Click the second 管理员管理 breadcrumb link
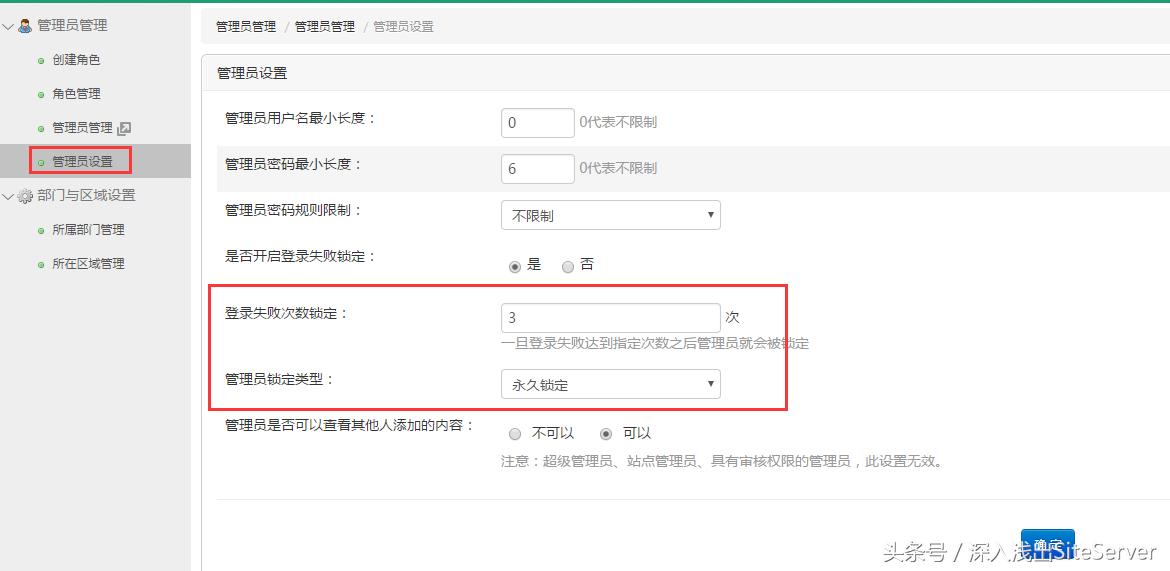 click(325, 27)
